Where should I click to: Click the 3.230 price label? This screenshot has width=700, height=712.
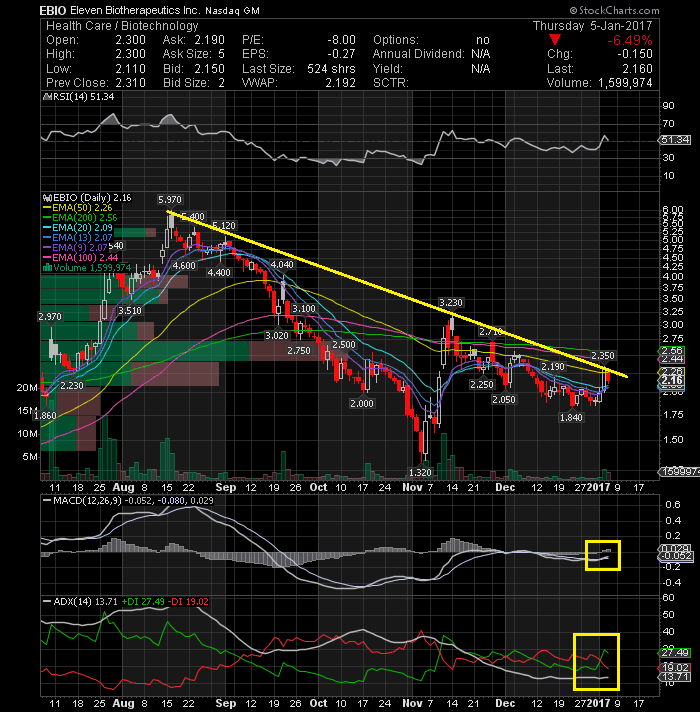pos(451,303)
